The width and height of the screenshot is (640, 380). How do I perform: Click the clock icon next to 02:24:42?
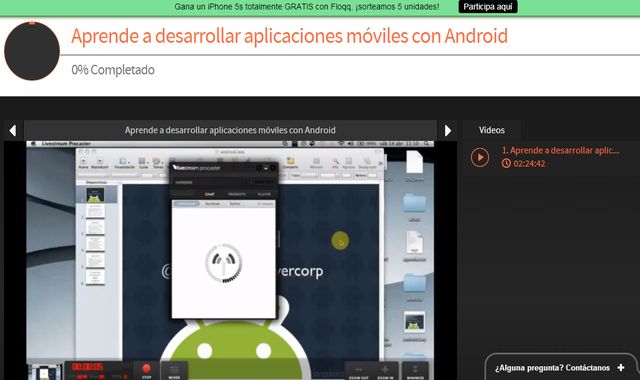506,164
